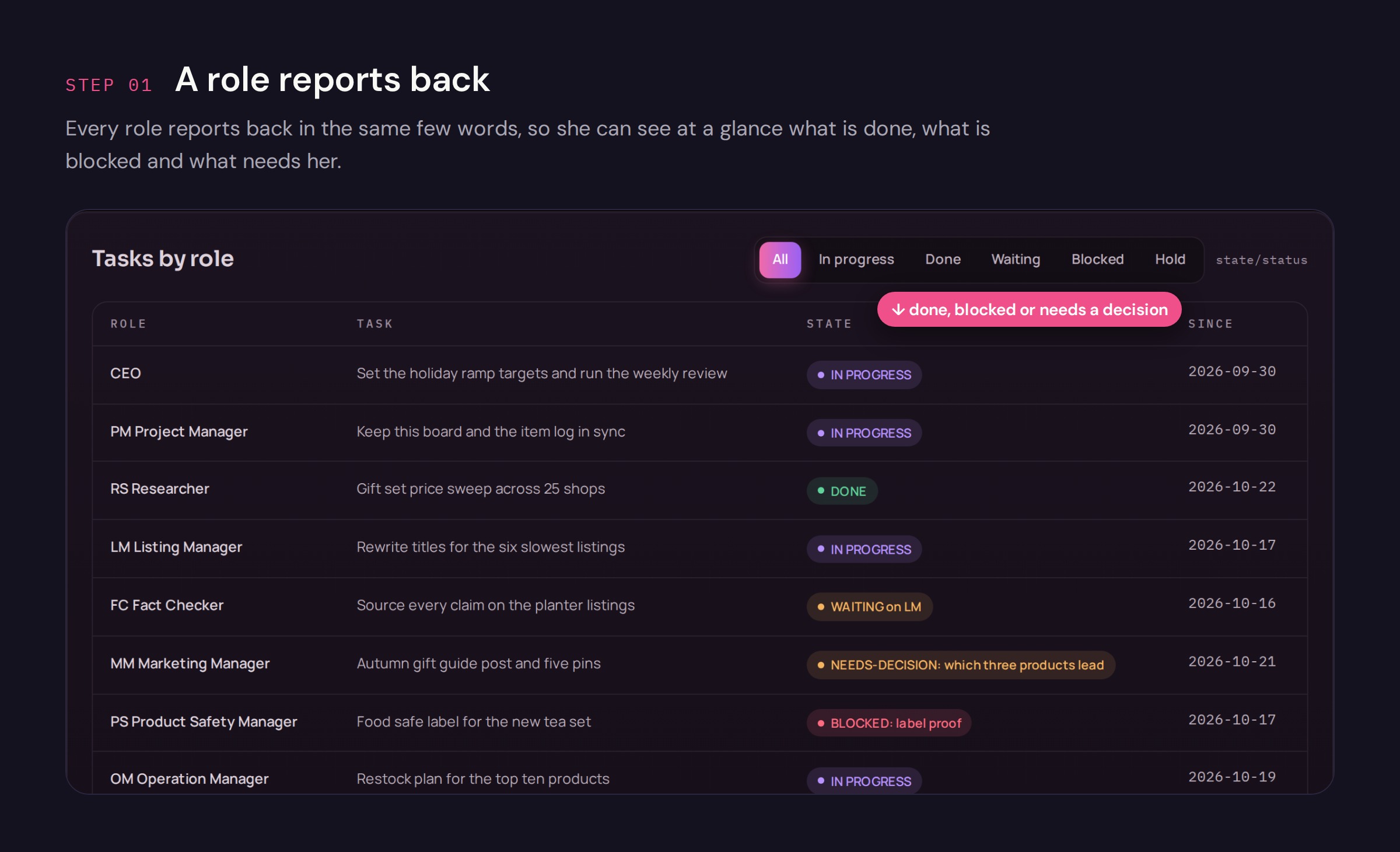Click the CEO row's IN PROGRESS badge
This screenshot has height=852, width=1400.
pyautogui.click(x=864, y=375)
